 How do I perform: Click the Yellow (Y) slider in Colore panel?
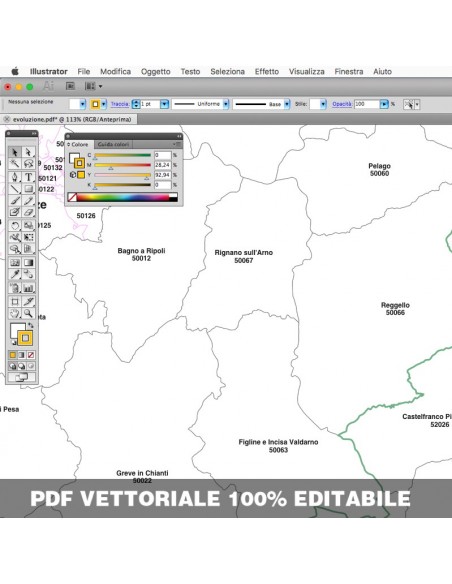[122, 175]
